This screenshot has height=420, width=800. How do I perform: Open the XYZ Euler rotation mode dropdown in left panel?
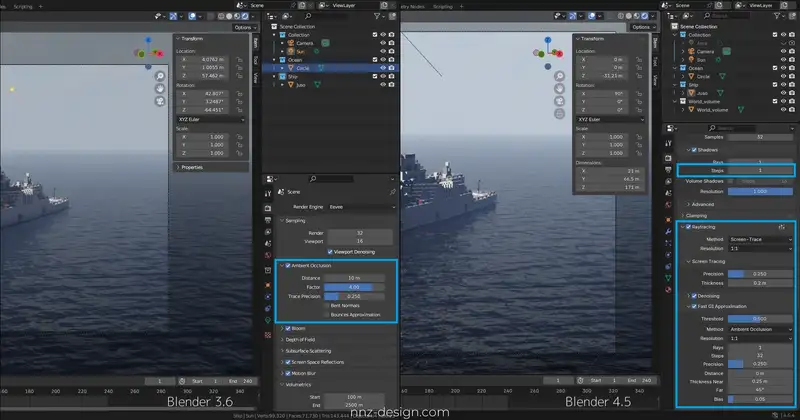pos(209,119)
